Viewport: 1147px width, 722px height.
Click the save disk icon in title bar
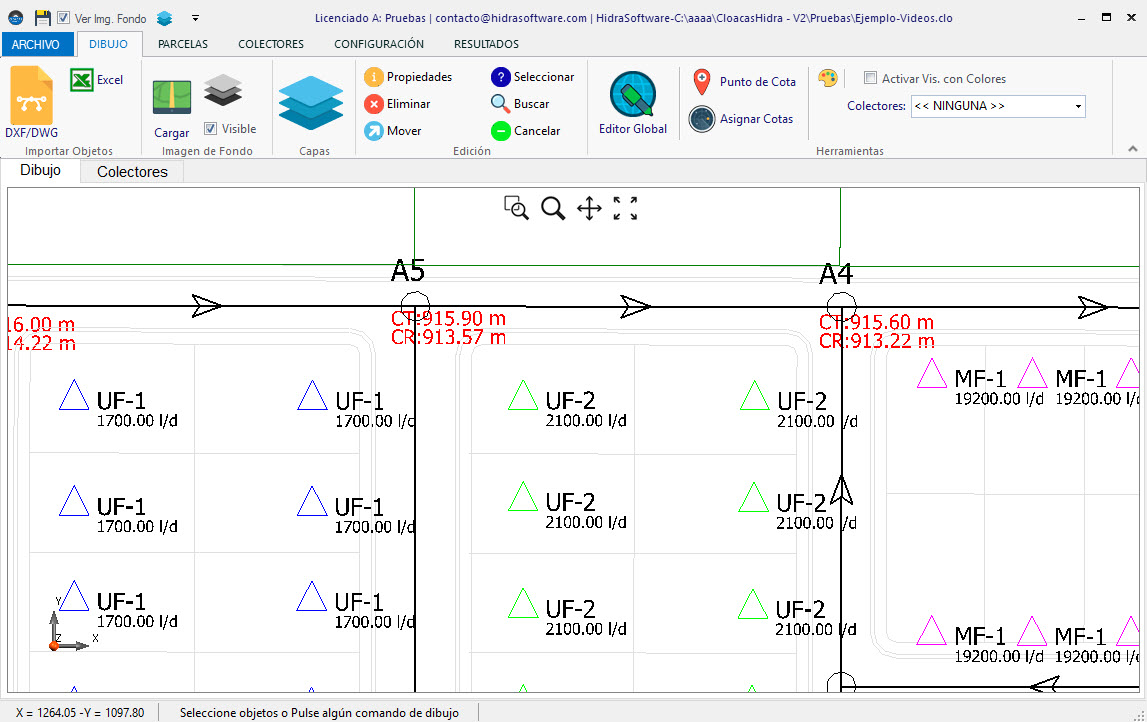[42, 18]
